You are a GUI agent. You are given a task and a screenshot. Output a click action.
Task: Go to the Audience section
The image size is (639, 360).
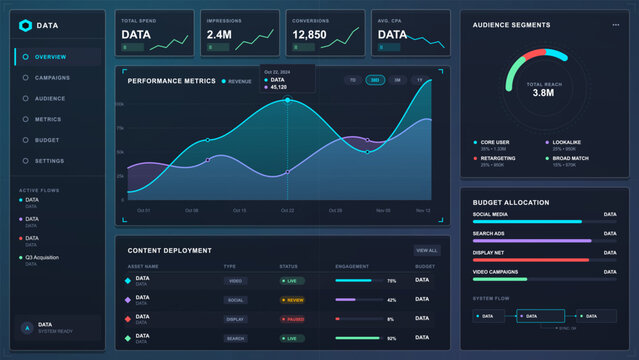pyautogui.click(x=58, y=98)
